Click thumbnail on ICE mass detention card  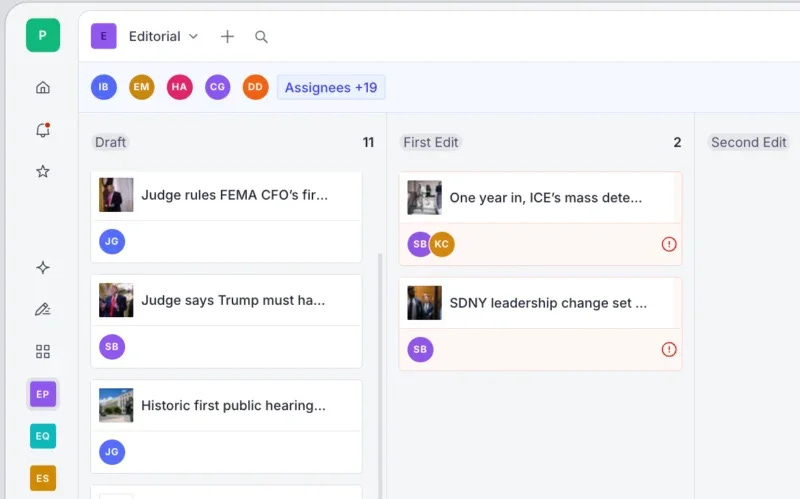pos(424,197)
